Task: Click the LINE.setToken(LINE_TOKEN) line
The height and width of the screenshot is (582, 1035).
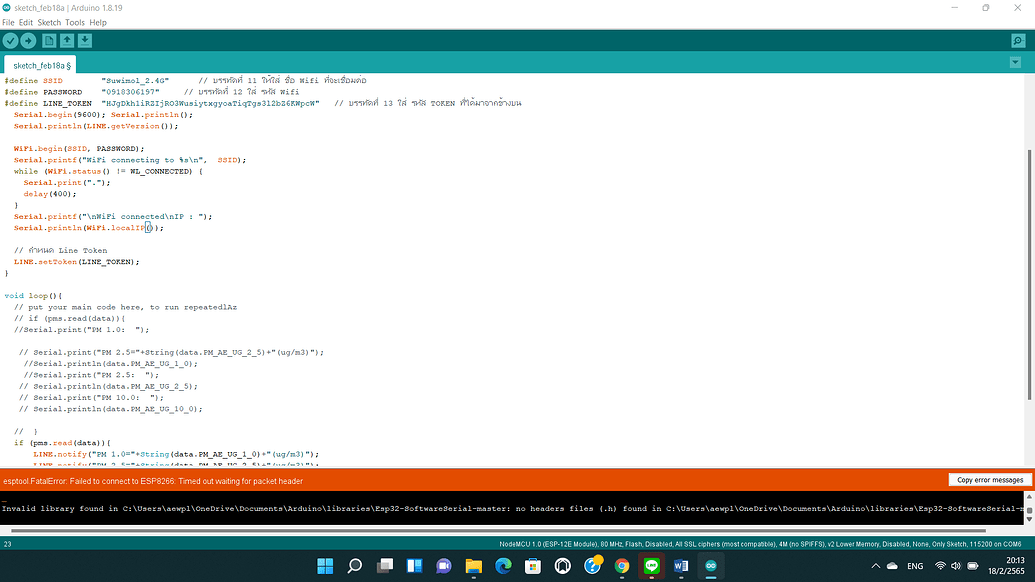Action: (x=77, y=262)
